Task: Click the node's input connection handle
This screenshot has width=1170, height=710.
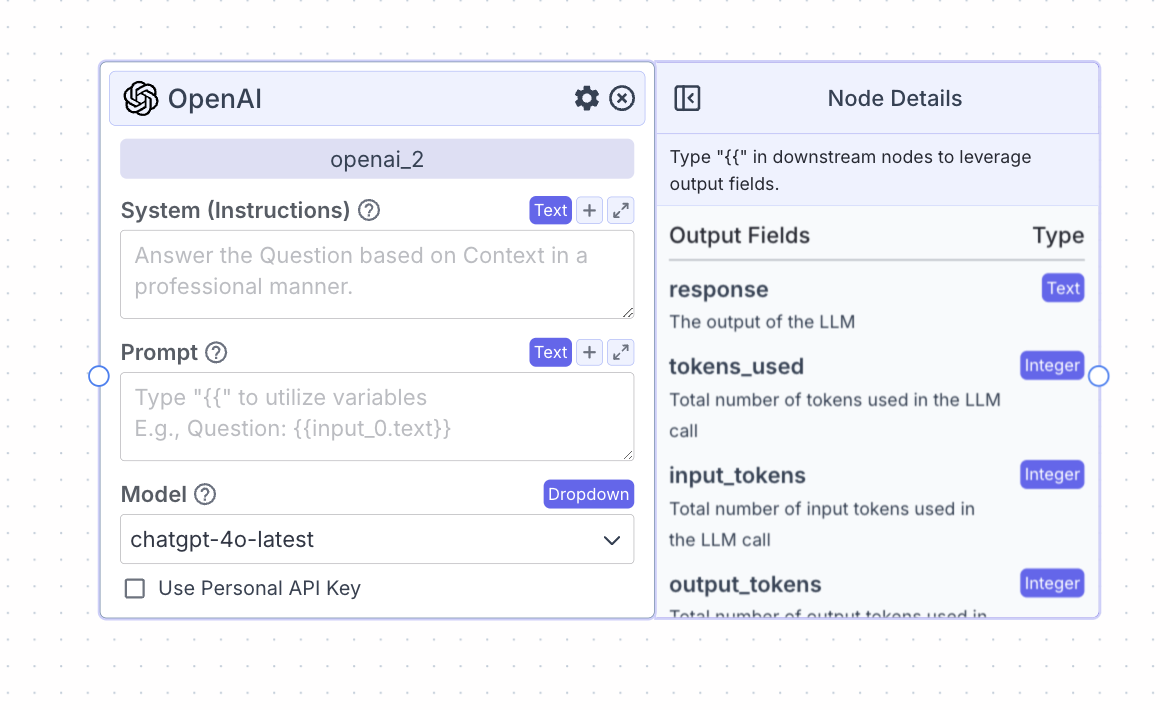Action: point(99,376)
